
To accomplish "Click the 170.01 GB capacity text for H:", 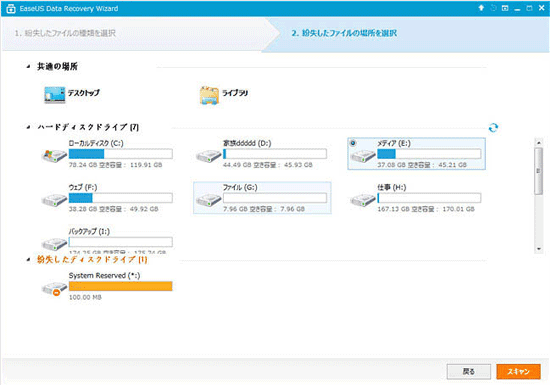I will click(458, 209).
